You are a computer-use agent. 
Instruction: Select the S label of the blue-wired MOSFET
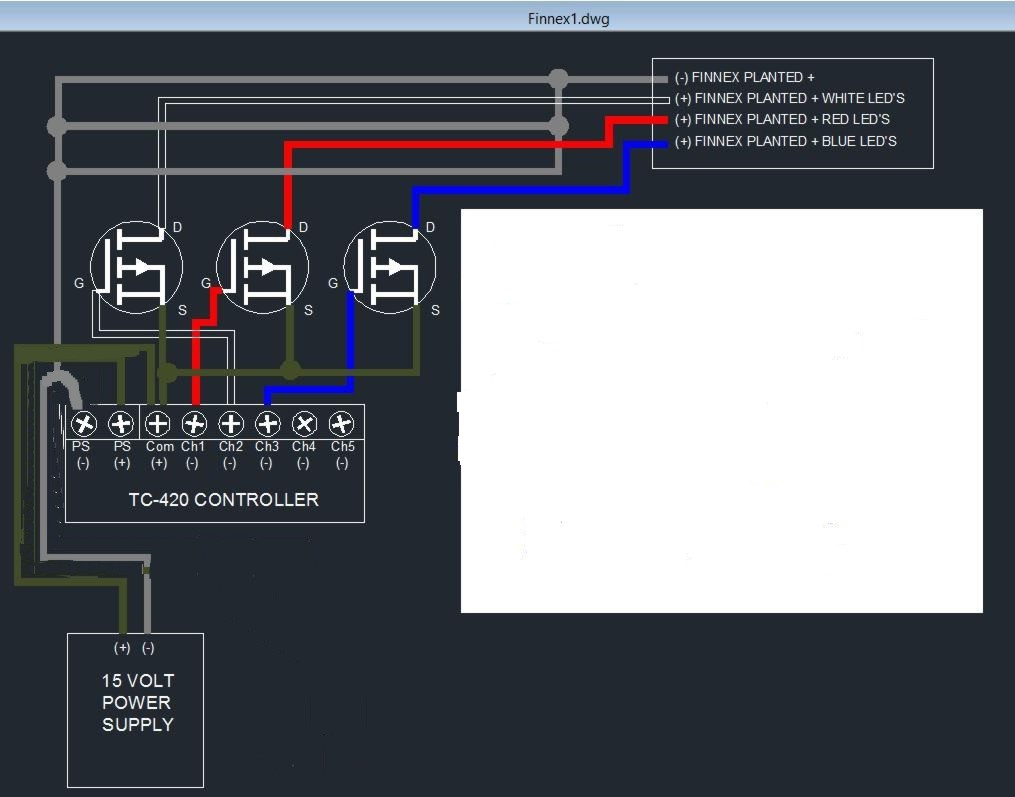point(436,310)
